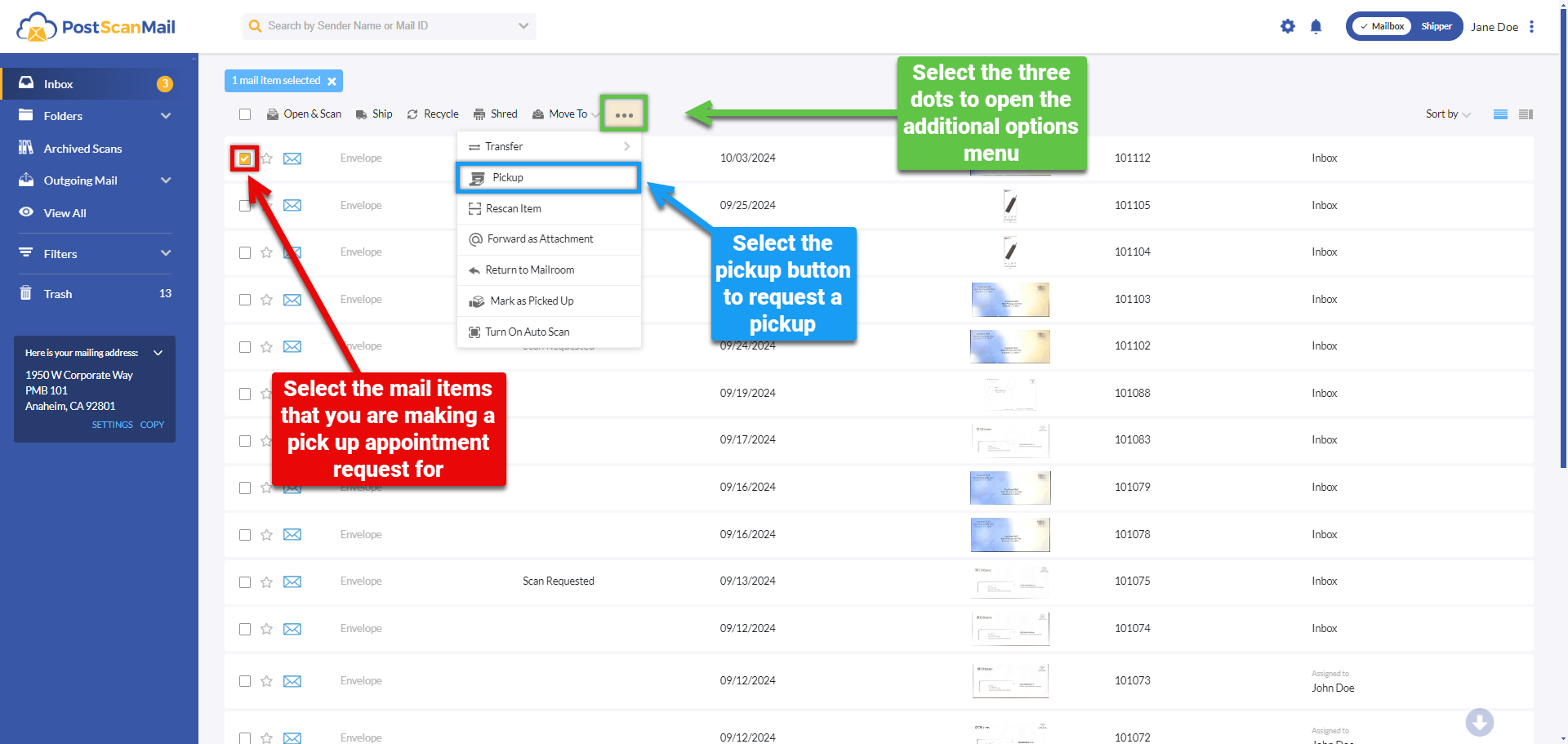Screen dimensions: 1568x744
Task: Open the address SETTINGS link
Action: tap(112, 425)
